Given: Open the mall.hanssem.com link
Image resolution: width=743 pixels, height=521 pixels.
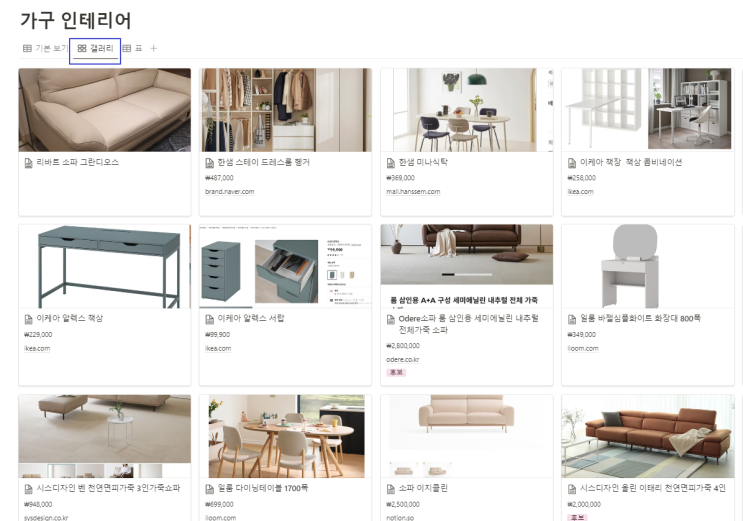Looking at the screenshot, I should (x=413, y=192).
